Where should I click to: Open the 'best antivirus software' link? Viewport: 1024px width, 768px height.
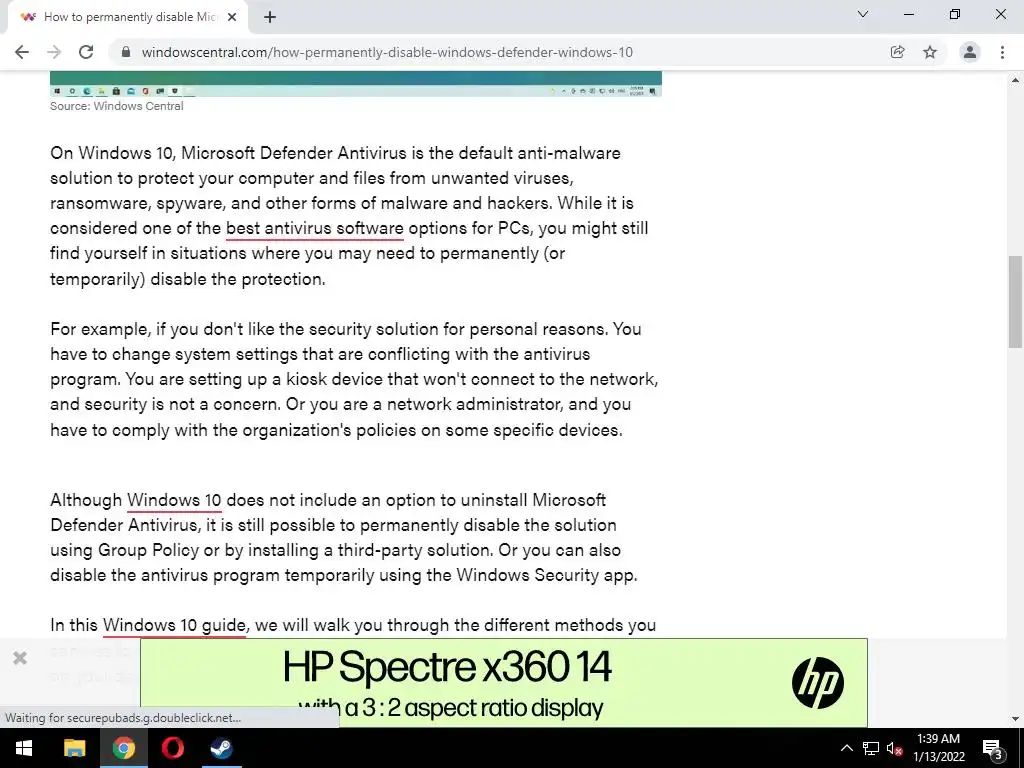(x=315, y=229)
